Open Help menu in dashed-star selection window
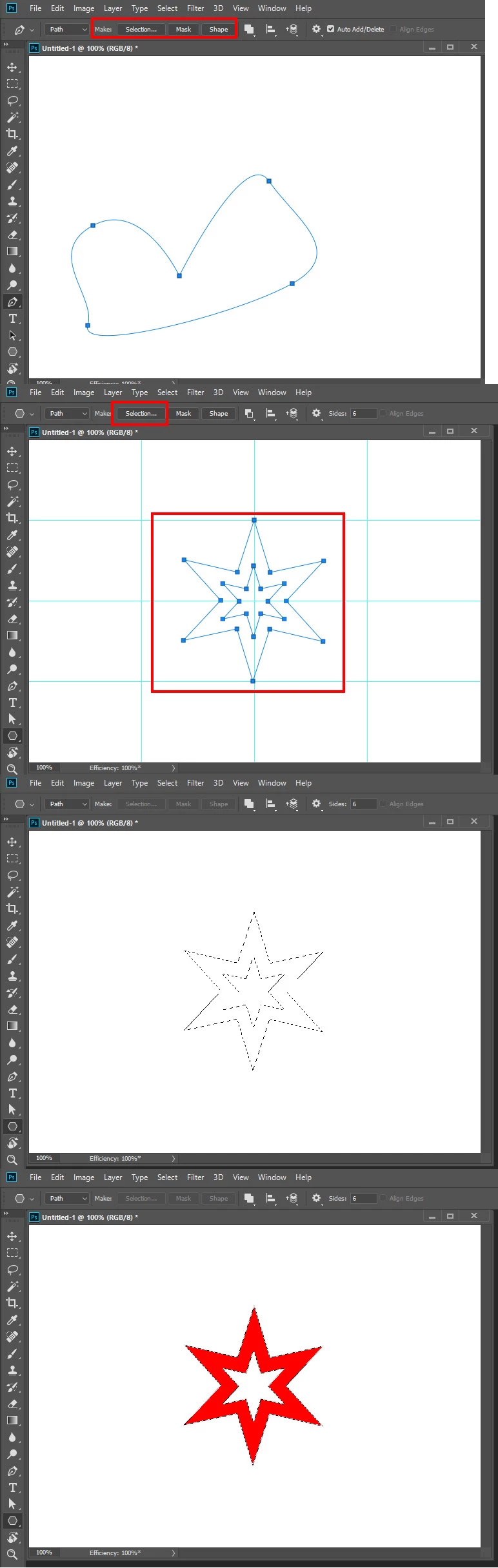The height and width of the screenshot is (1568, 498). coord(303,783)
